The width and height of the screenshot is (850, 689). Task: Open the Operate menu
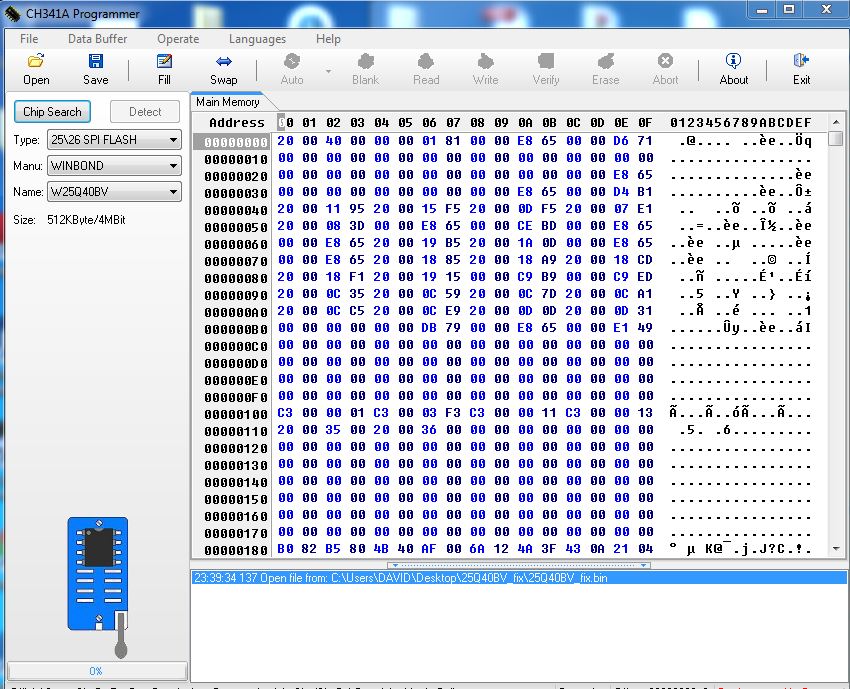point(178,39)
